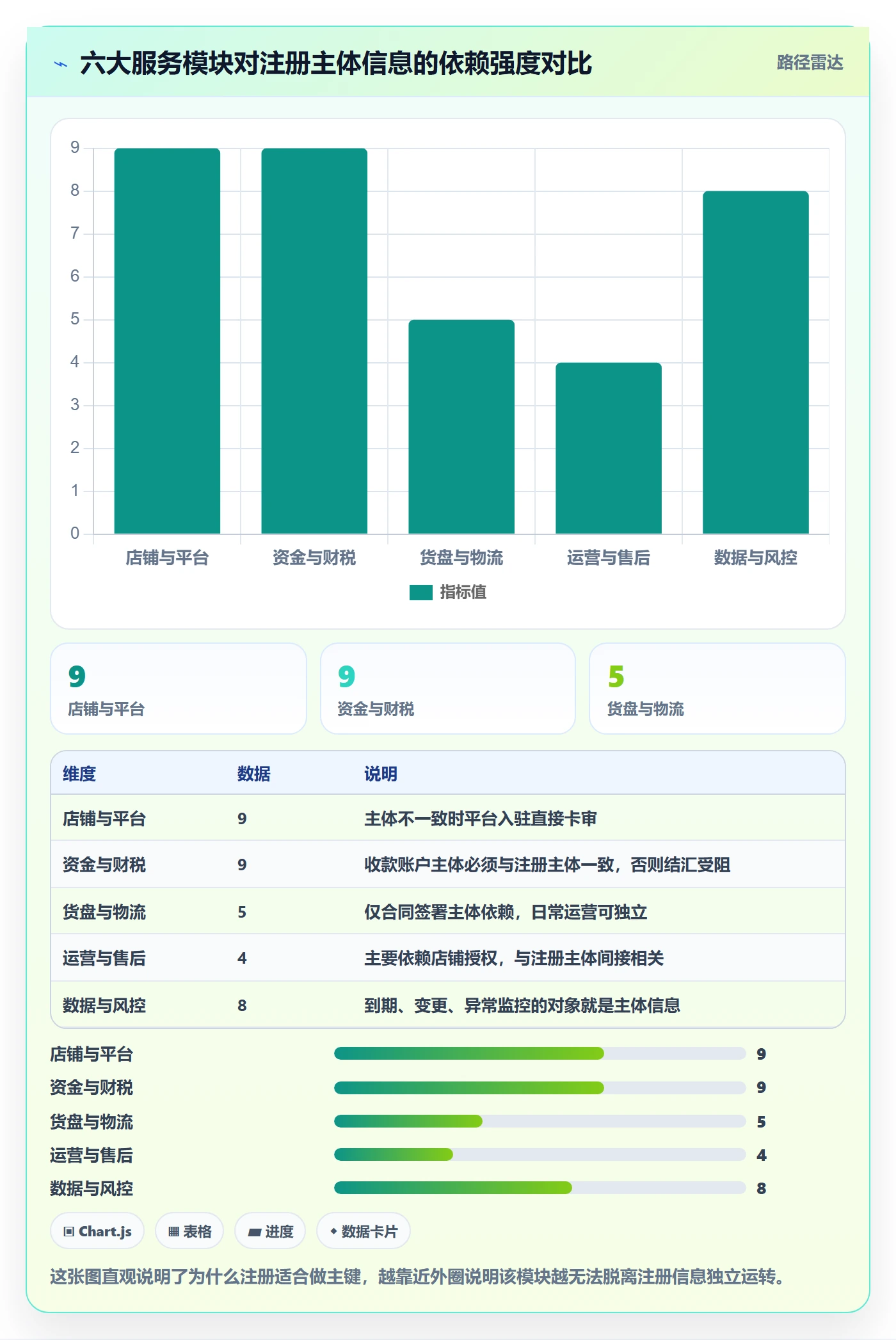
Task: Click 数据与风控 in the table's first column
Action: [x=104, y=1005]
